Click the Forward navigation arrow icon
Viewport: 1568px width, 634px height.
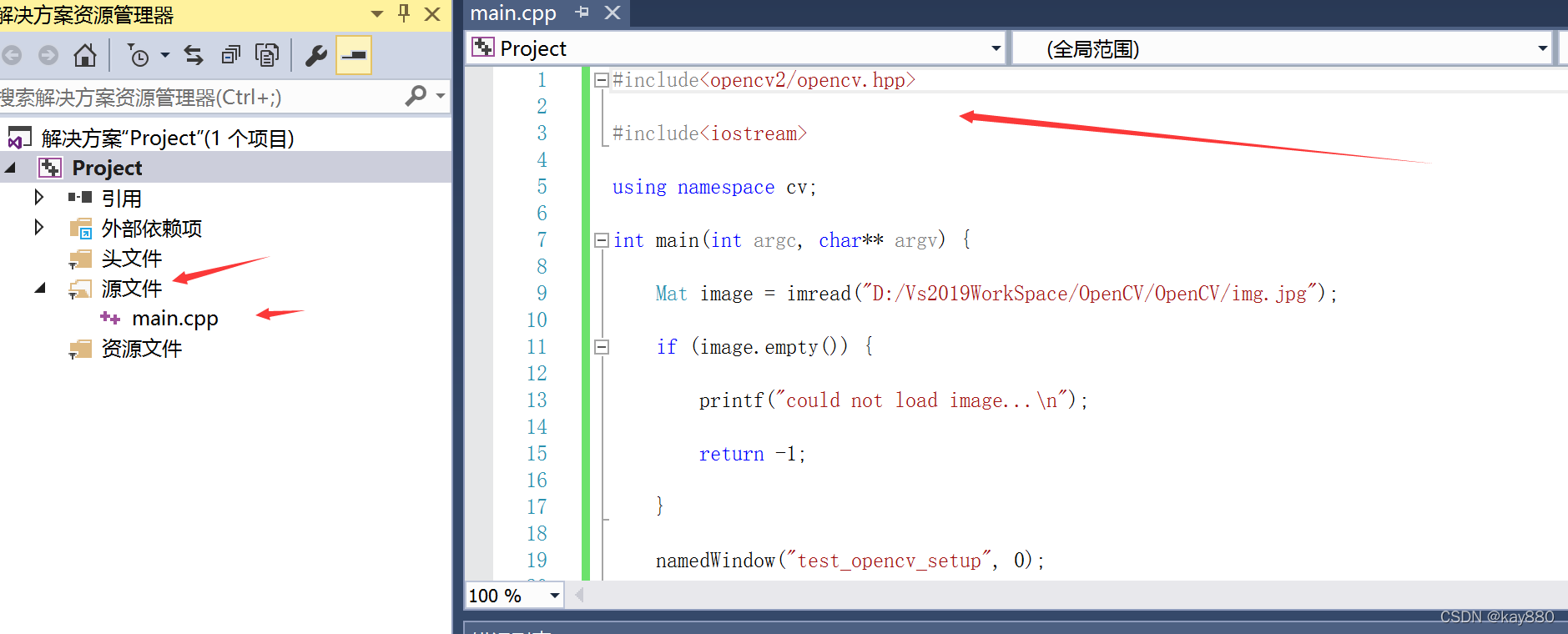click(x=48, y=56)
